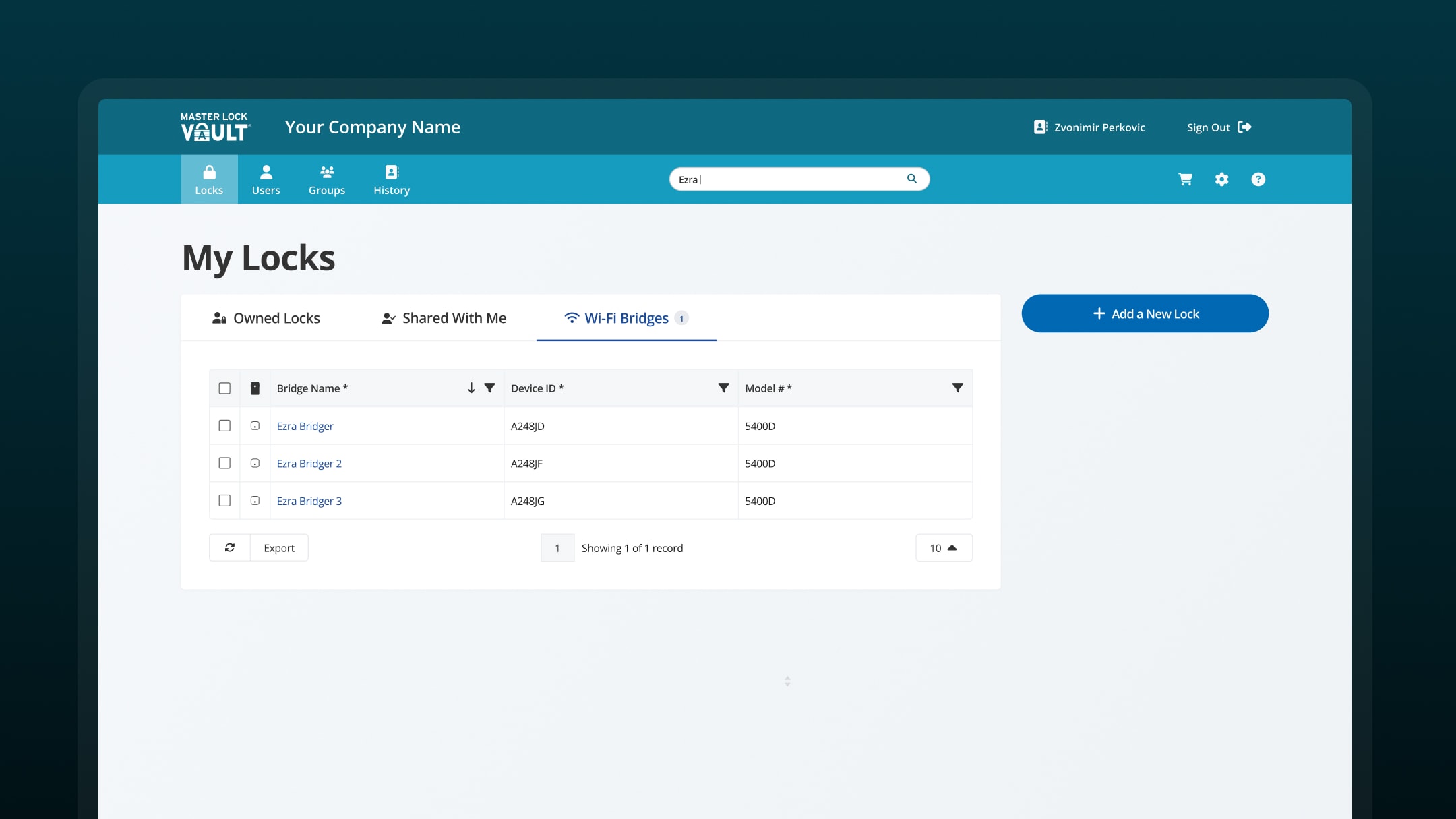
Task: Click device ID A248JD cell
Action: [620, 426]
